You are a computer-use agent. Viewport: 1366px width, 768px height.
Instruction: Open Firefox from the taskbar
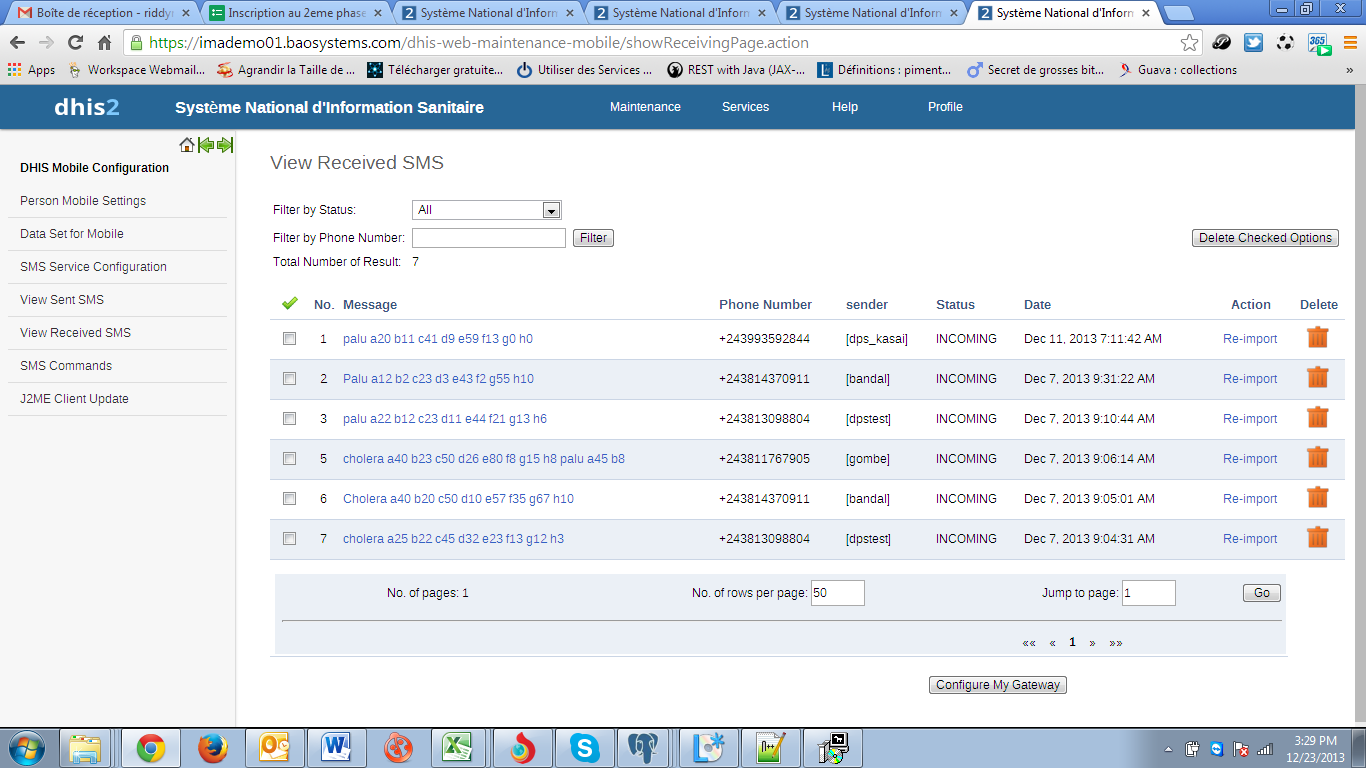(x=213, y=748)
